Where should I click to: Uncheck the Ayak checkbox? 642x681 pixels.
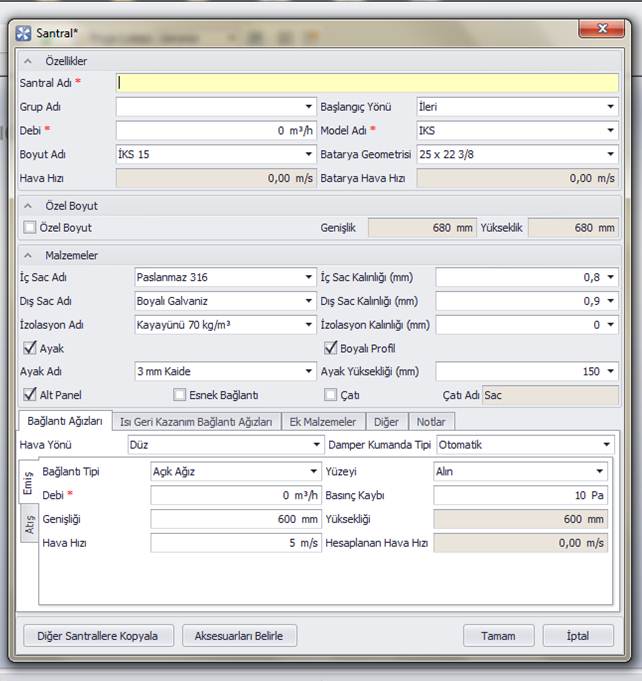(x=30, y=349)
